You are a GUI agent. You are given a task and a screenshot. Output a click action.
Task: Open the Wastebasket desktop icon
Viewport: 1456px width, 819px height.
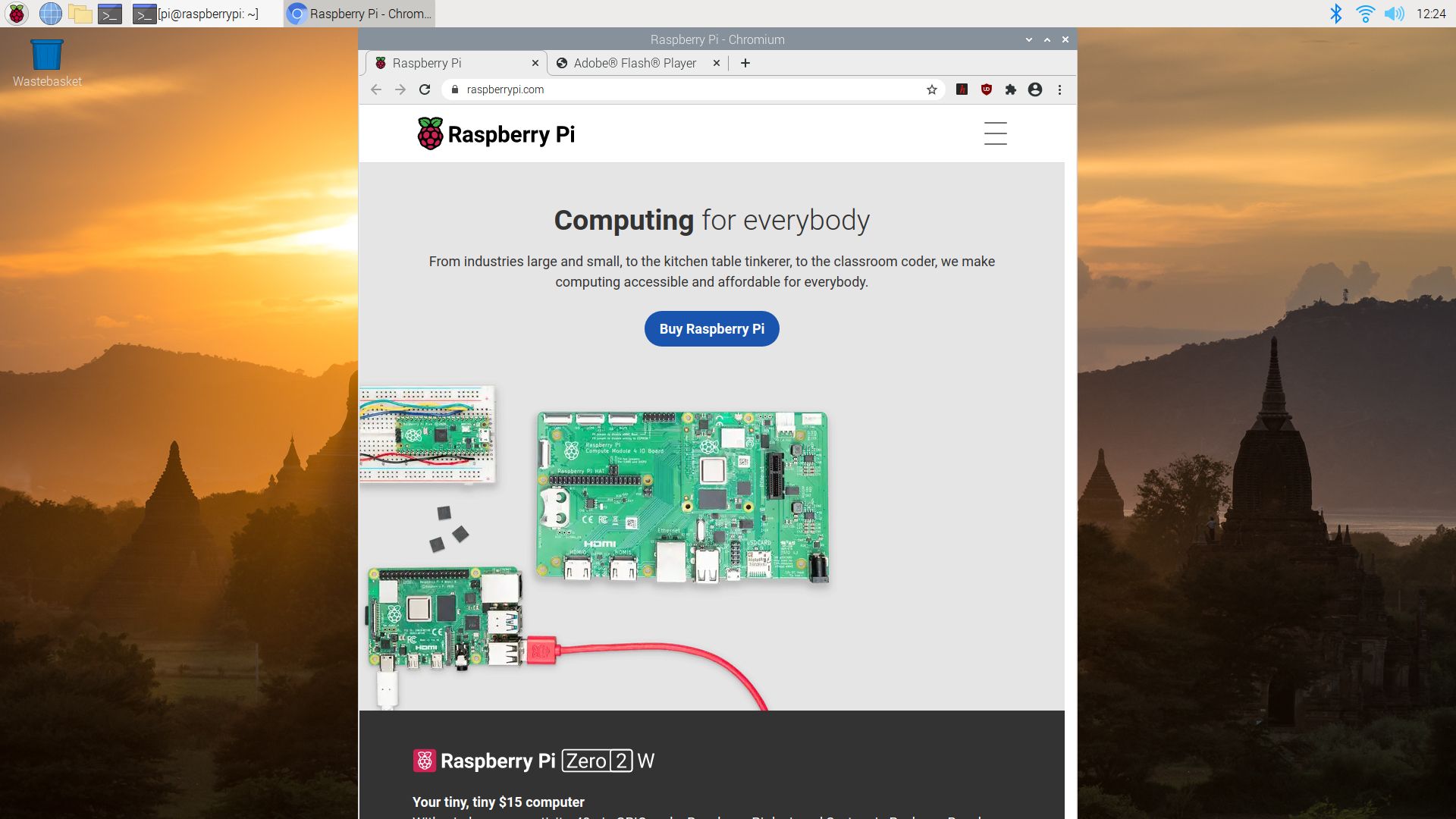click(47, 64)
